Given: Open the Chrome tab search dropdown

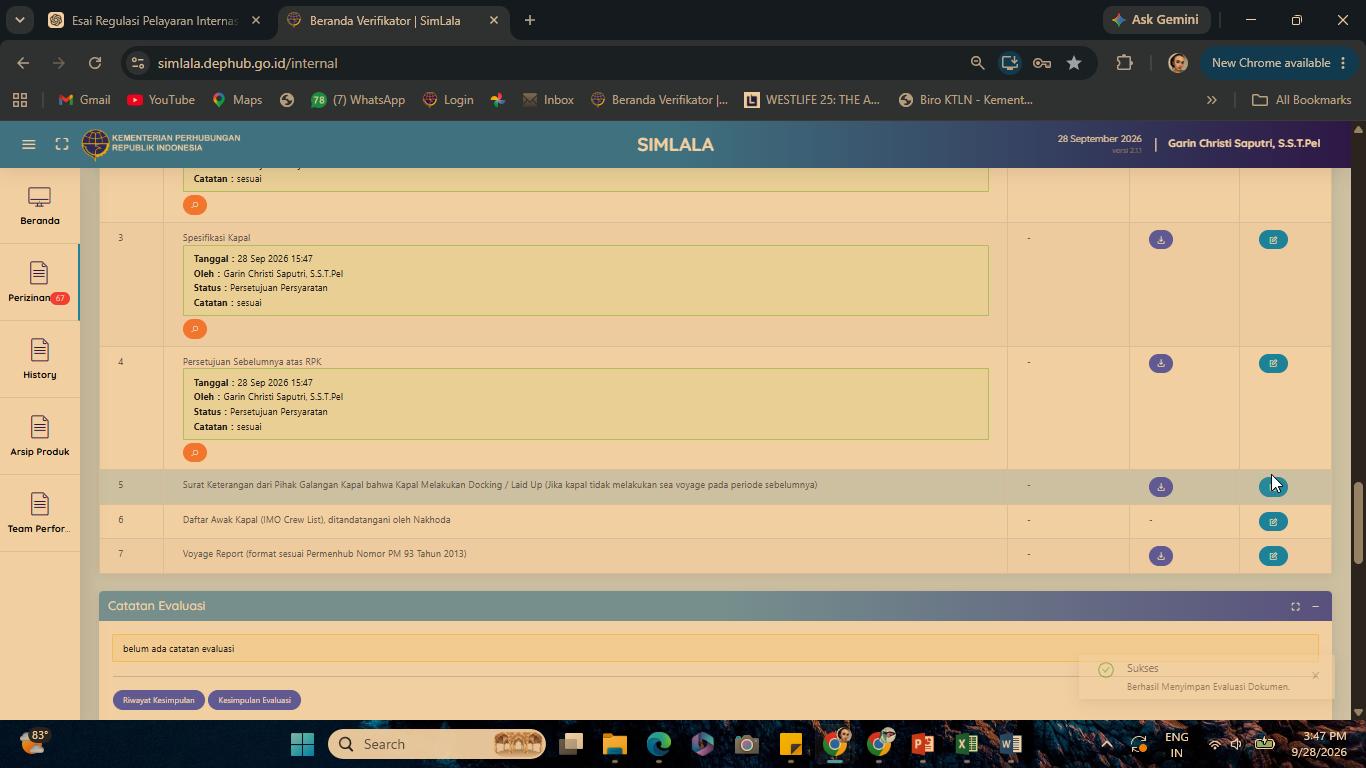Looking at the screenshot, I should [19, 20].
